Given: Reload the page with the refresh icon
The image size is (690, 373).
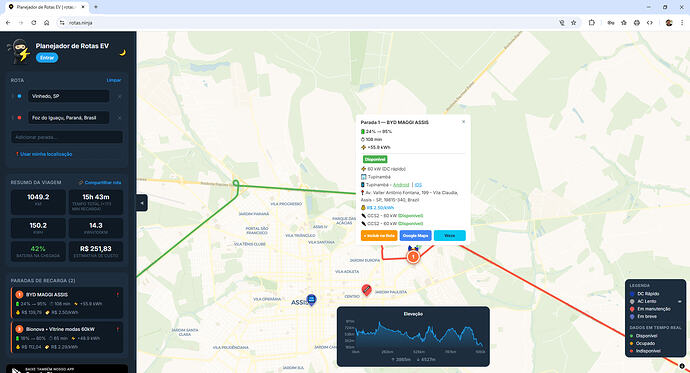Looking at the screenshot, I should coord(33,22).
